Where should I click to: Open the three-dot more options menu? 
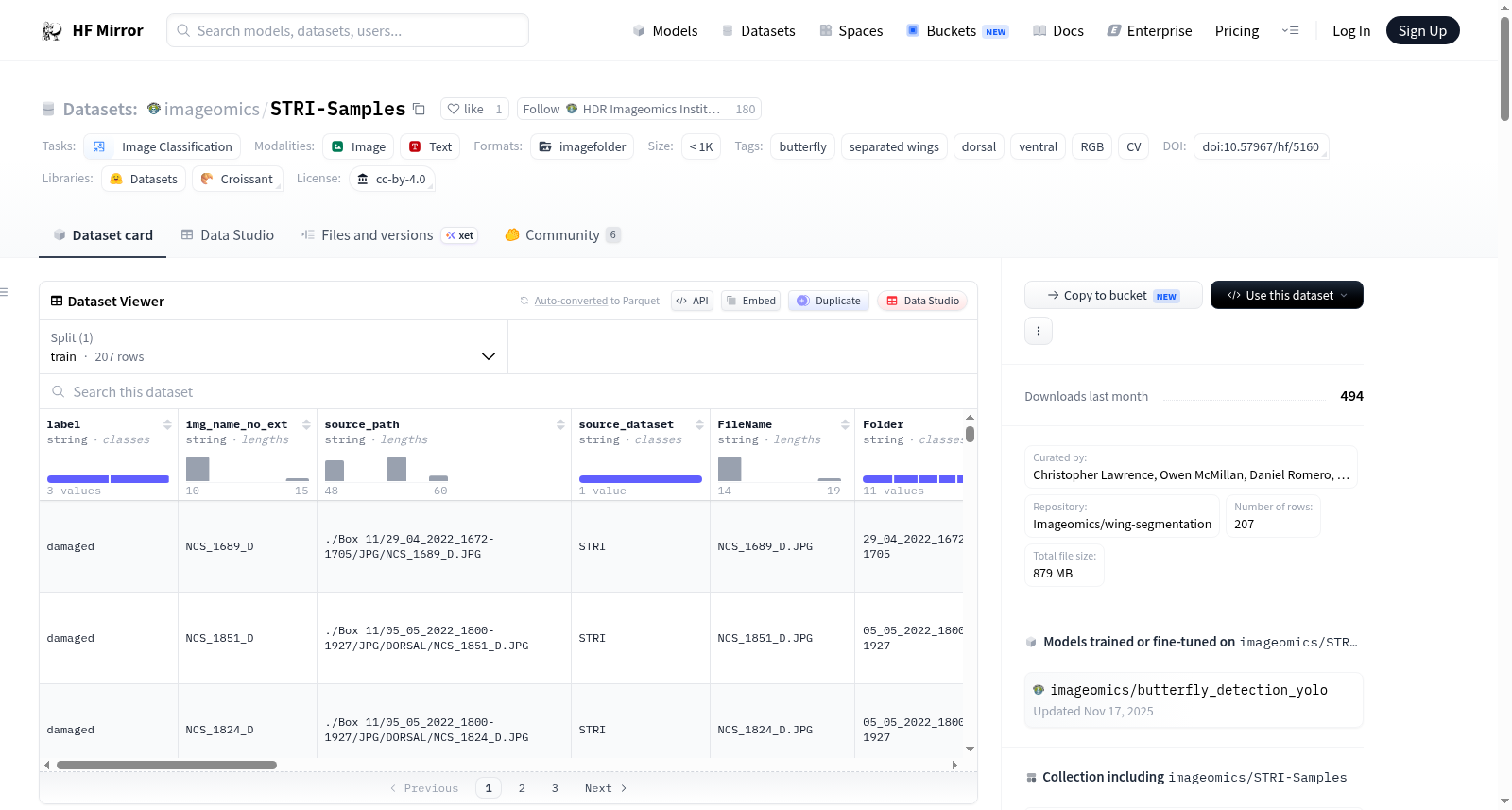pyautogui.click(x=1039, y=331)
